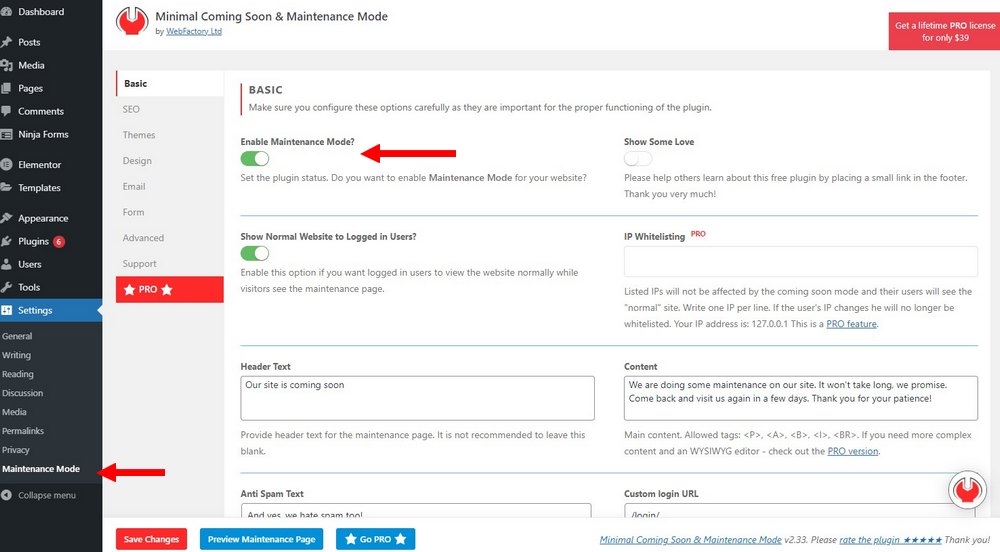The width and height of the screenshot is (1000, 552).
Task: Click the Collapse menu arrow icon
Action: pyautogui.click(x=6, y=495)
